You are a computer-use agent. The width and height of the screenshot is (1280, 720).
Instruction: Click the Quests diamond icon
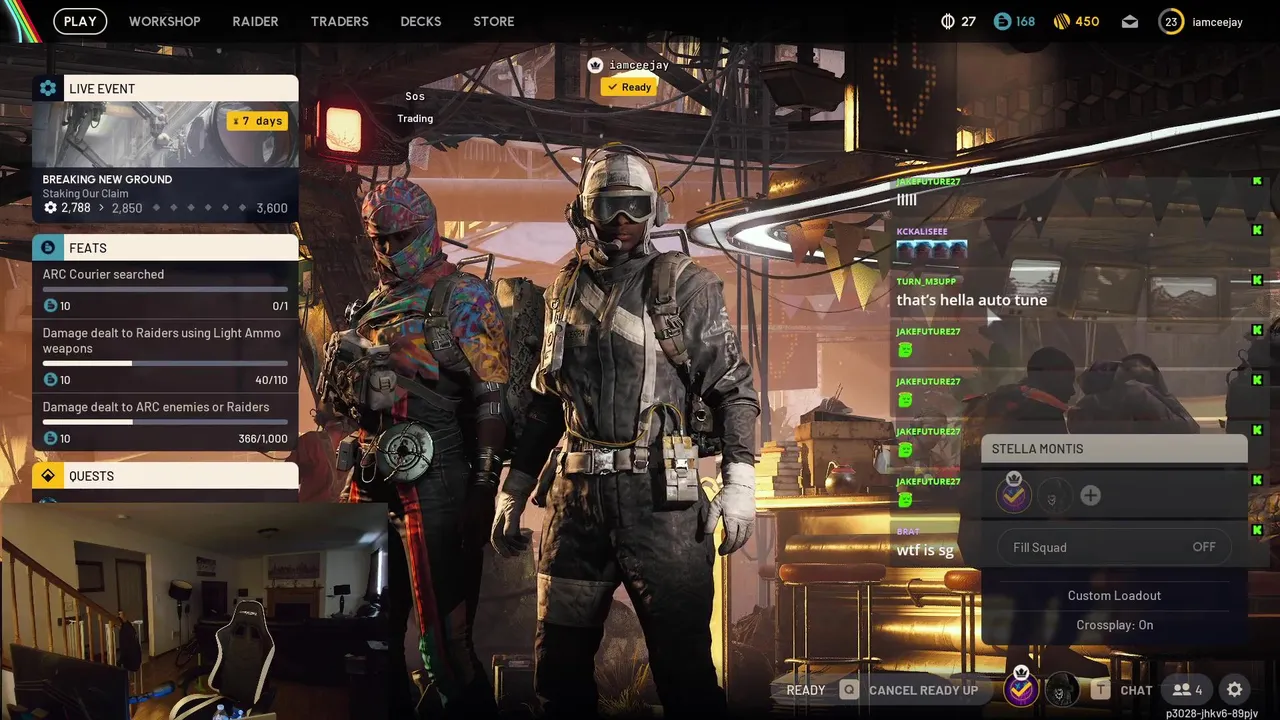(x=48, y=476)
